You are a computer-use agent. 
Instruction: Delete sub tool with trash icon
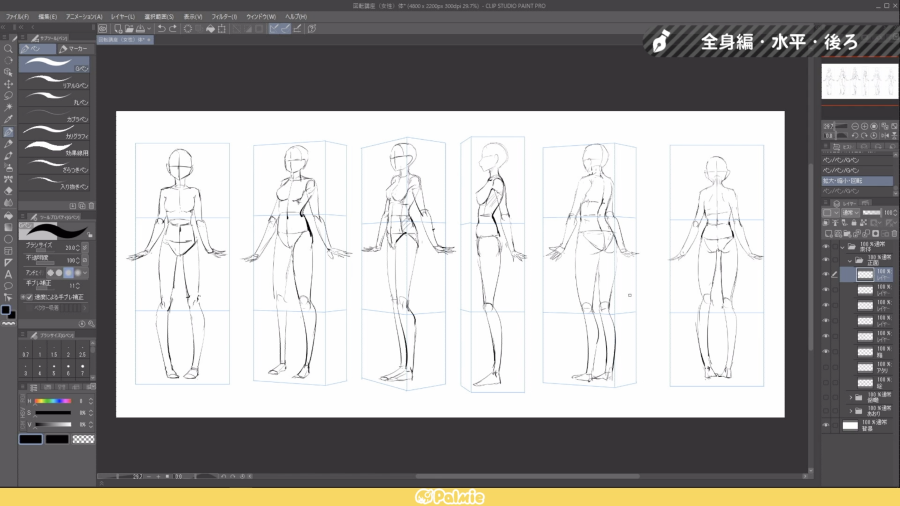click(91, 205)
